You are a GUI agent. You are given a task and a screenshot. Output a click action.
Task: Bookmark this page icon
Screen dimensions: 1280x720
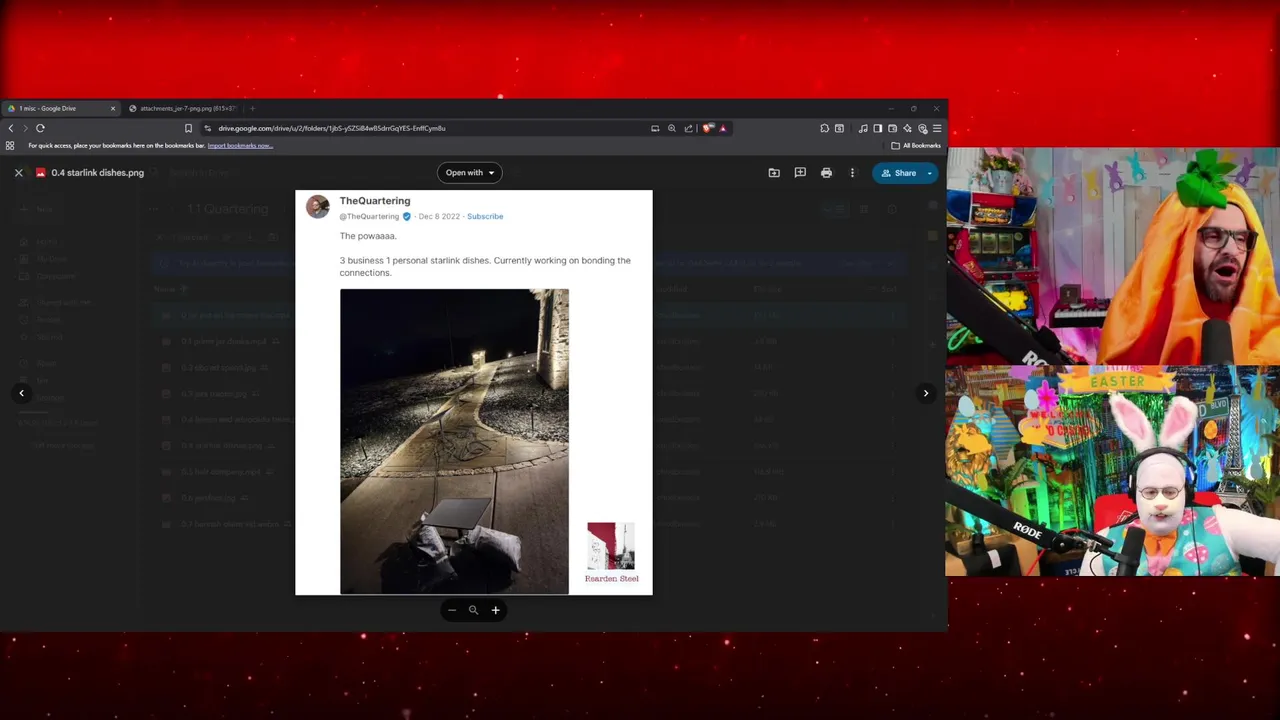[188, 128]
